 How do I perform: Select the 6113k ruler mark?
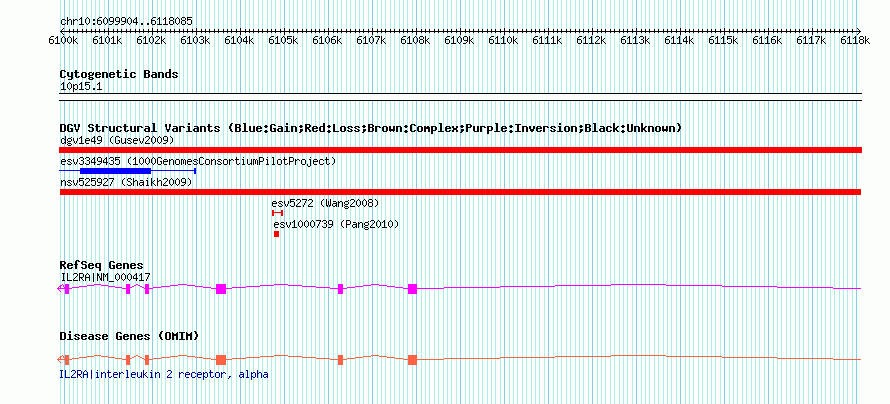[634, 40]
